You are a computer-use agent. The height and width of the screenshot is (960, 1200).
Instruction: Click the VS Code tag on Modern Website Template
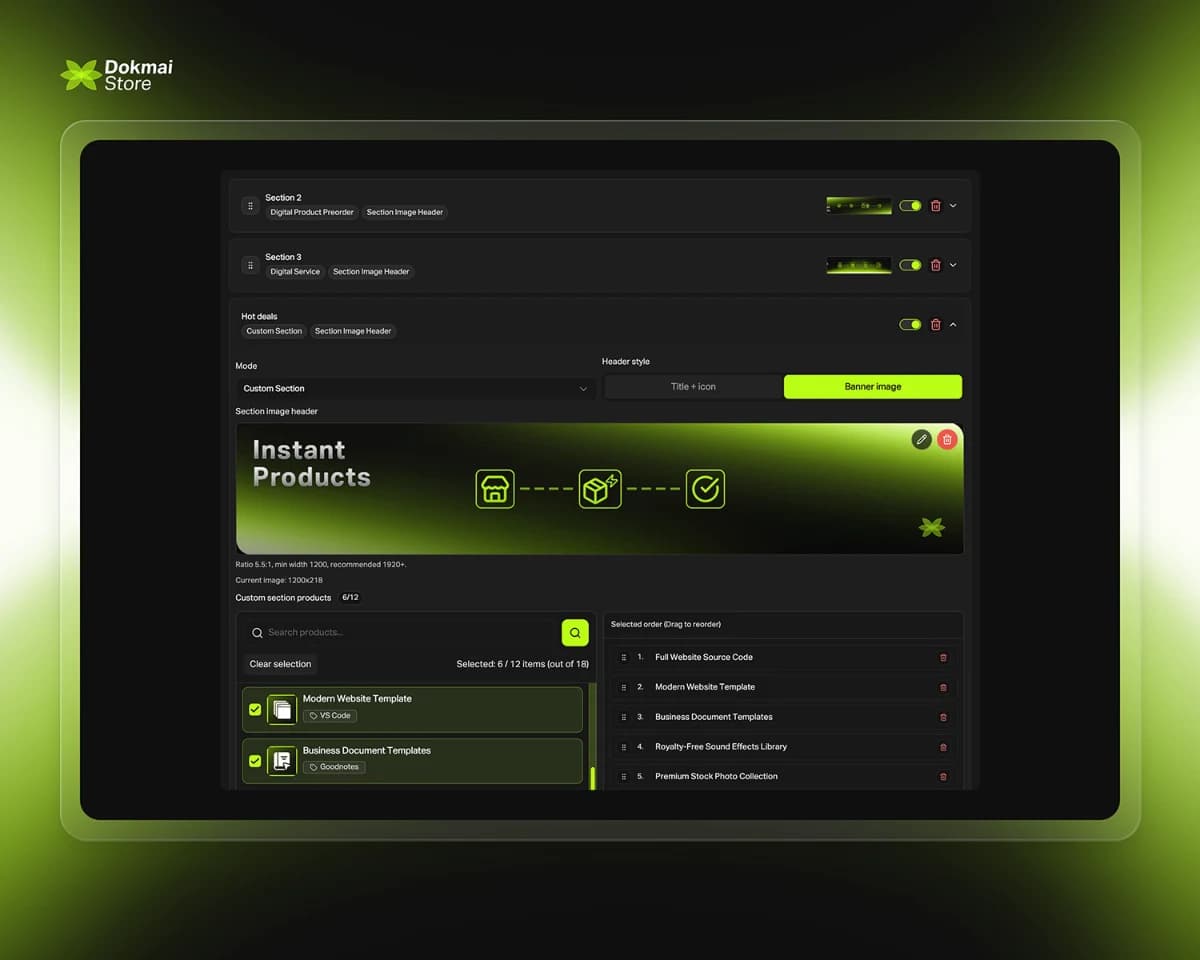point(330,715)
